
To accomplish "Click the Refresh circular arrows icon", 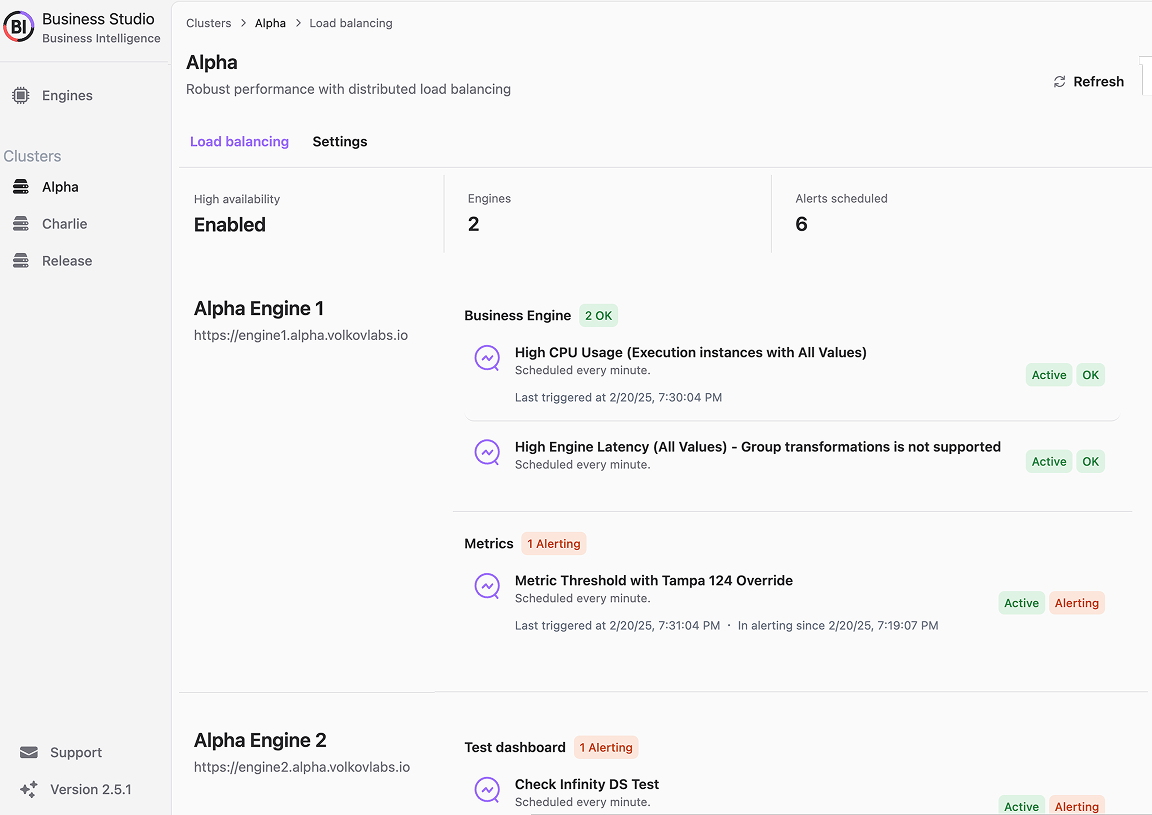I will (x=1059, y=82).
